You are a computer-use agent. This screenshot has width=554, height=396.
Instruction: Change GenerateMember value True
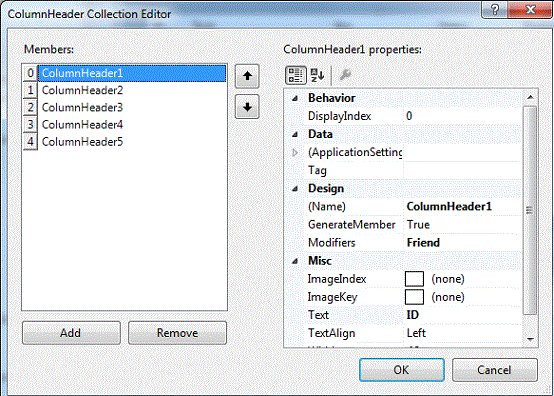click(462, 225)
